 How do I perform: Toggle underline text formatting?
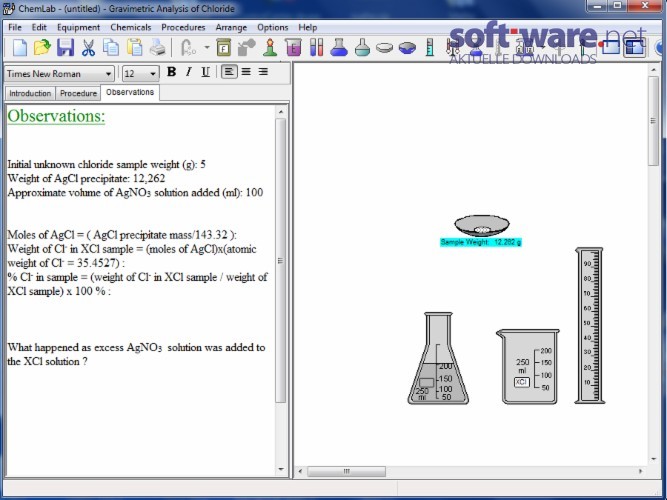click(x=205, y=72)
